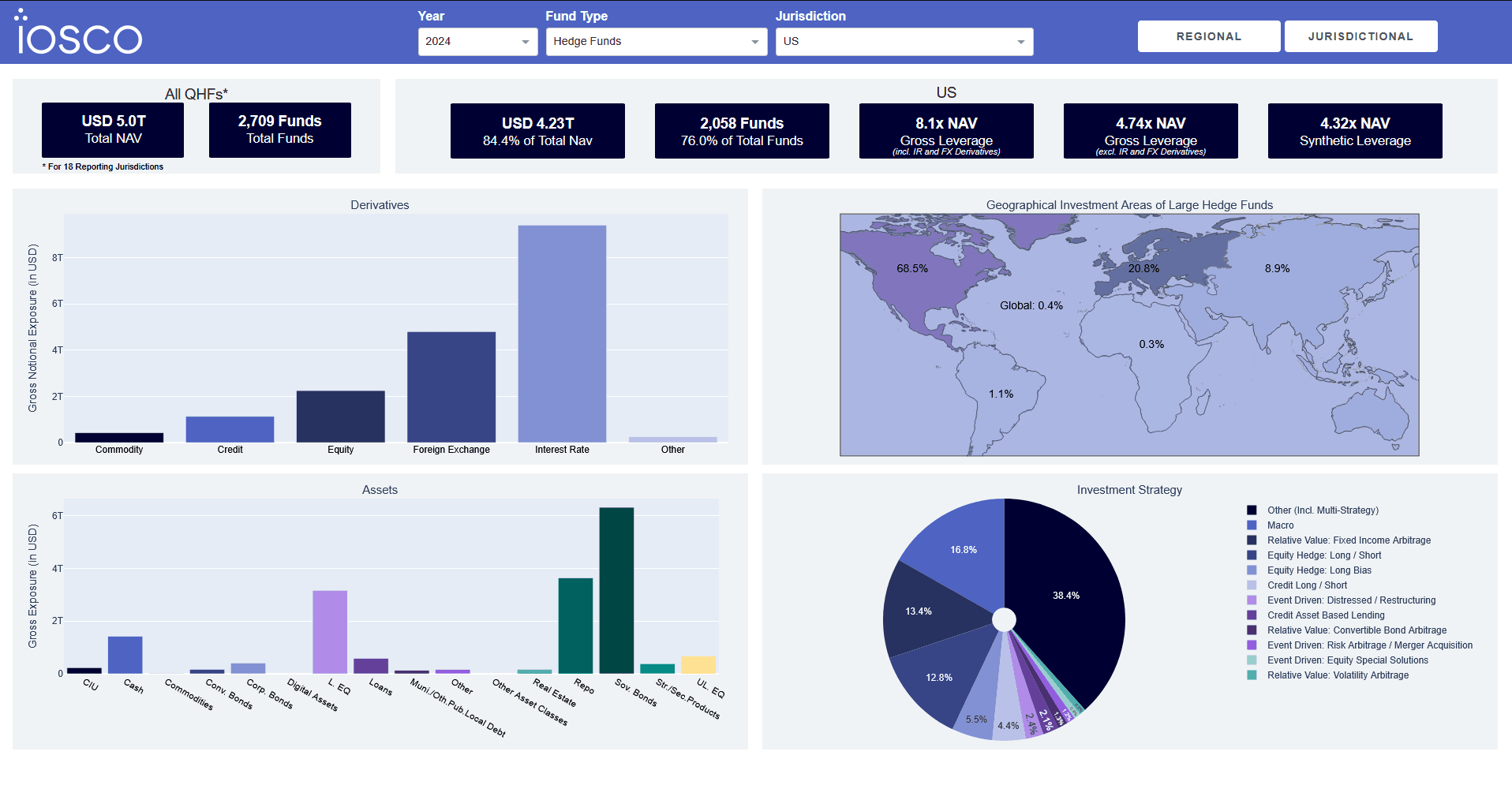
Task: Toggle Equity Hedge: Long / Short legend entry
Action: click(x=1314, y=555)
